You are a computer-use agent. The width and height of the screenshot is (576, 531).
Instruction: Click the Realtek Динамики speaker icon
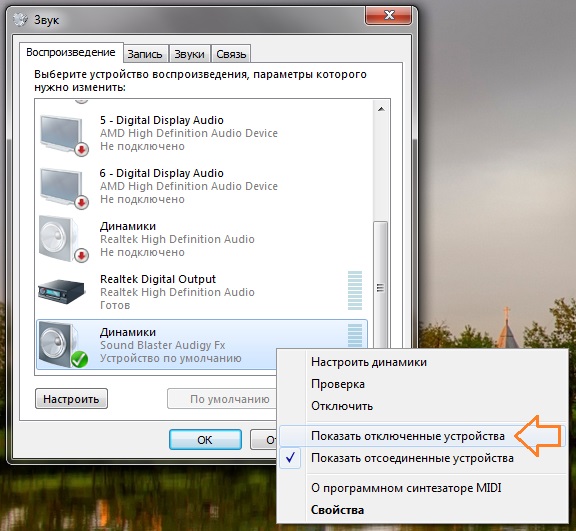[x=64, y=239]
